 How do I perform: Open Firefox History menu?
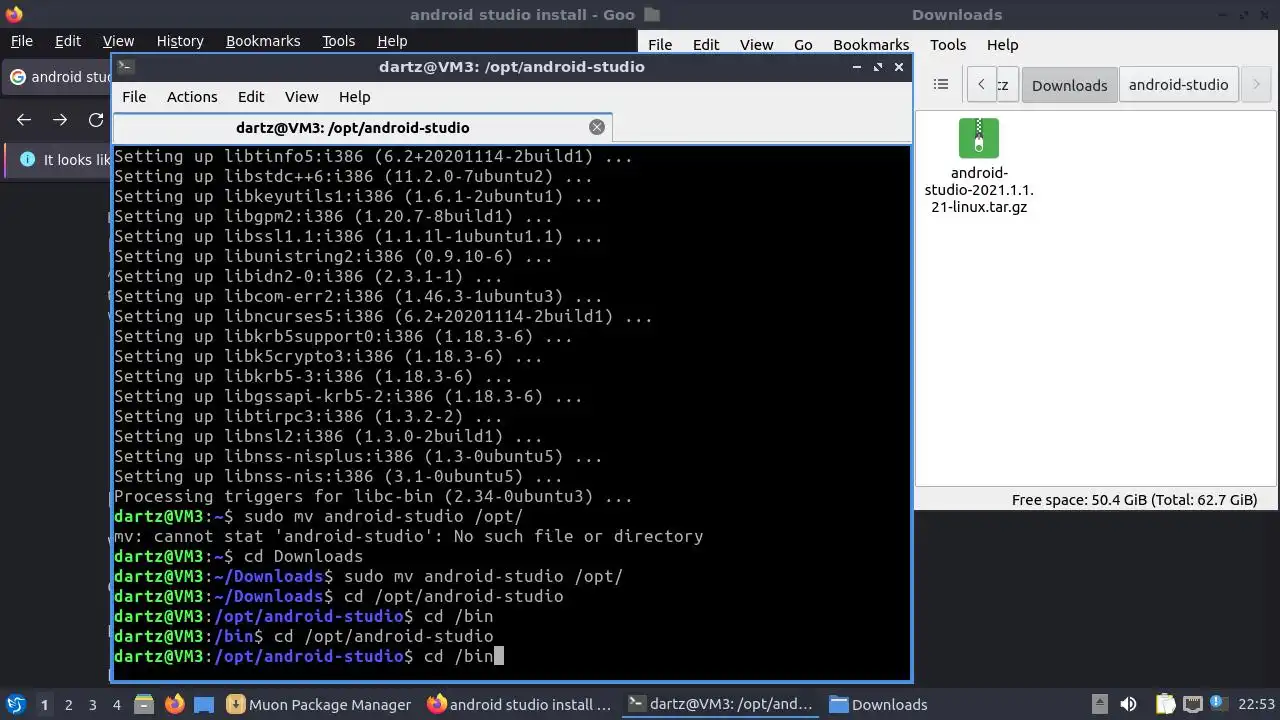(x=180, y=41)
